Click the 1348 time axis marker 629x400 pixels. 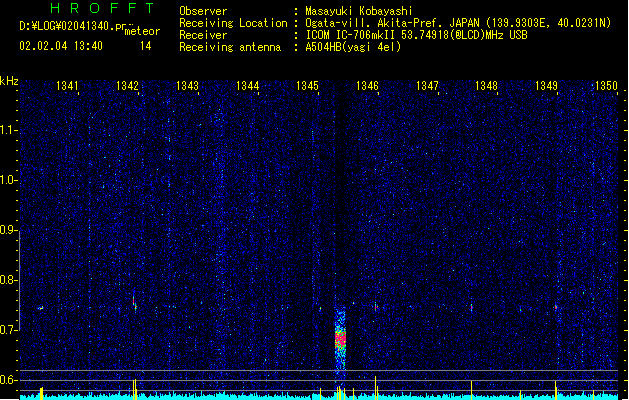[x=486, y=86]
